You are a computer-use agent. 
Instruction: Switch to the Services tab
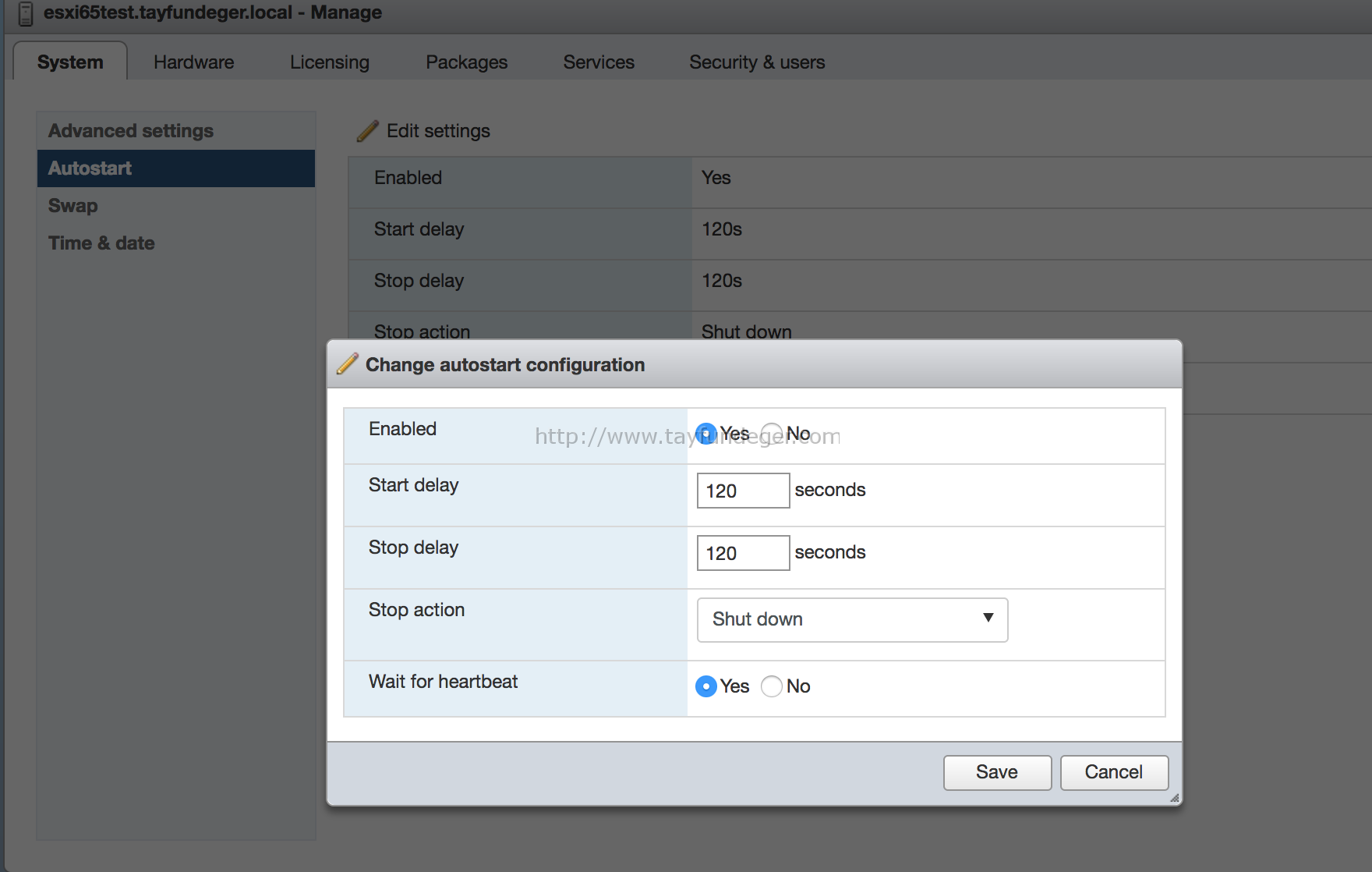click(599, 62)
